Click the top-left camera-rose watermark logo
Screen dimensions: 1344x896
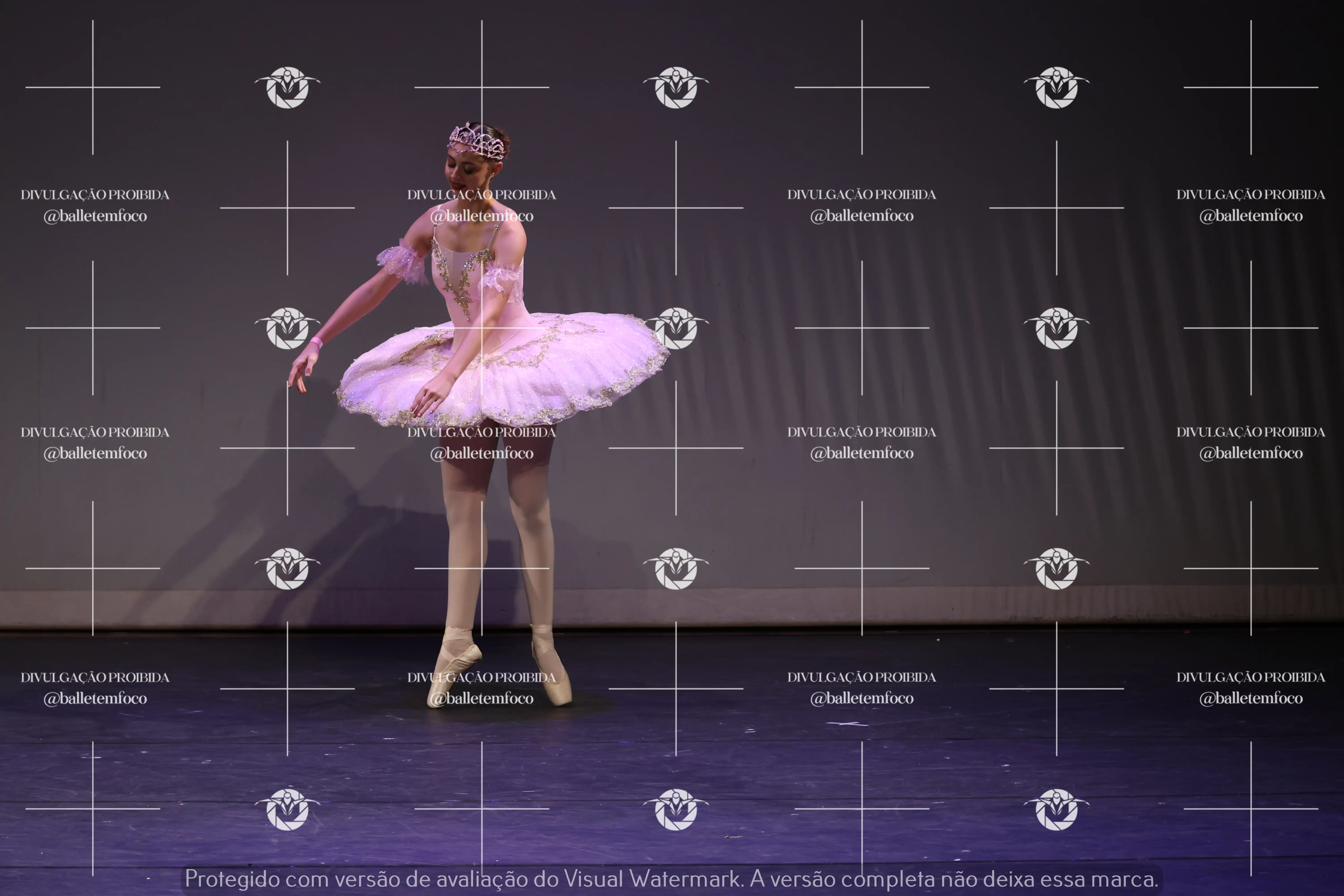[x=287, y=87]
